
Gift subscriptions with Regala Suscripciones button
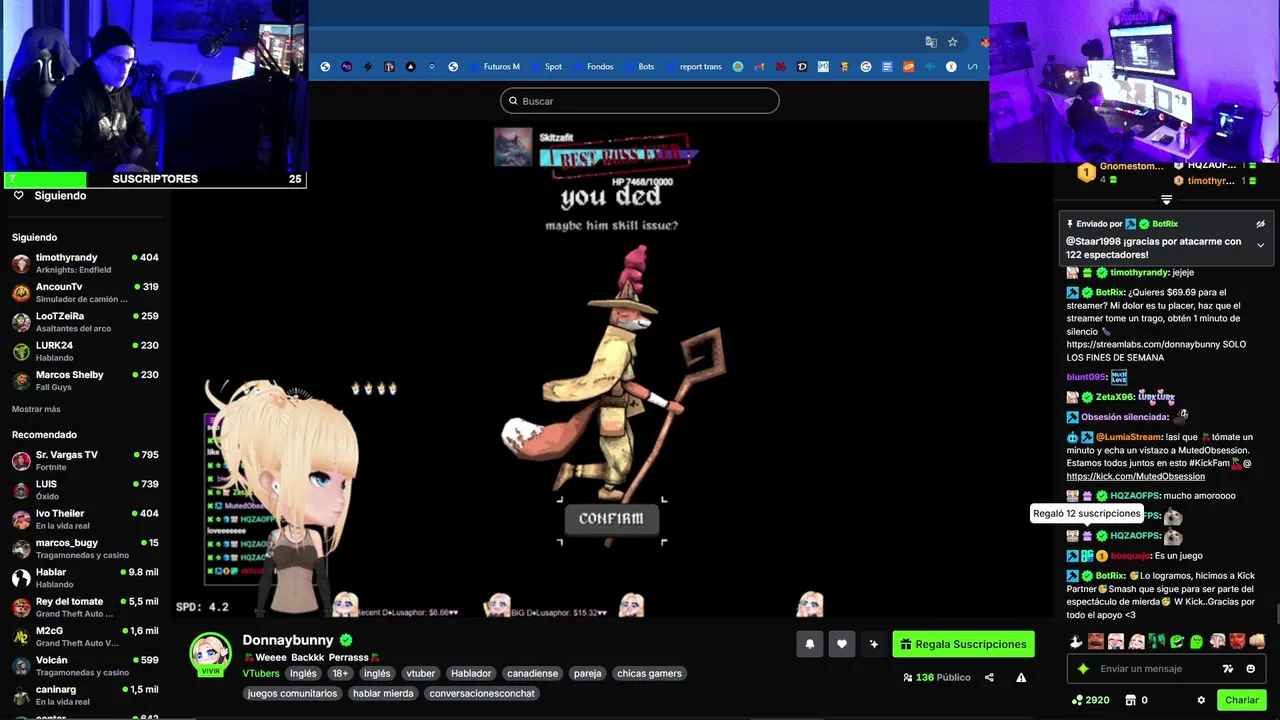point(963,645)
